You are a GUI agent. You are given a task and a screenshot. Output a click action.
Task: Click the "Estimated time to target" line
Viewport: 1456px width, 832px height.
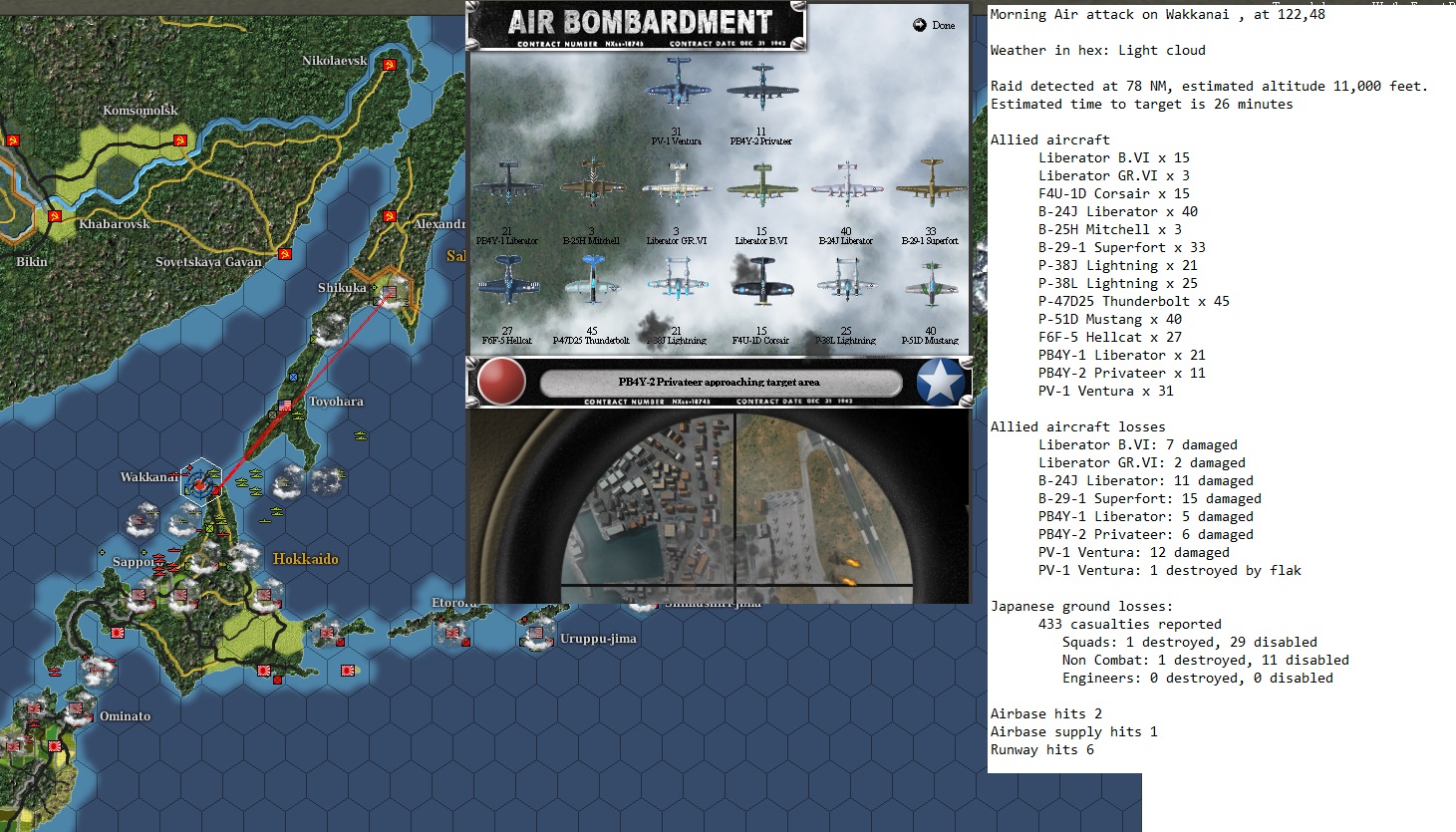tap(1142, 105)
